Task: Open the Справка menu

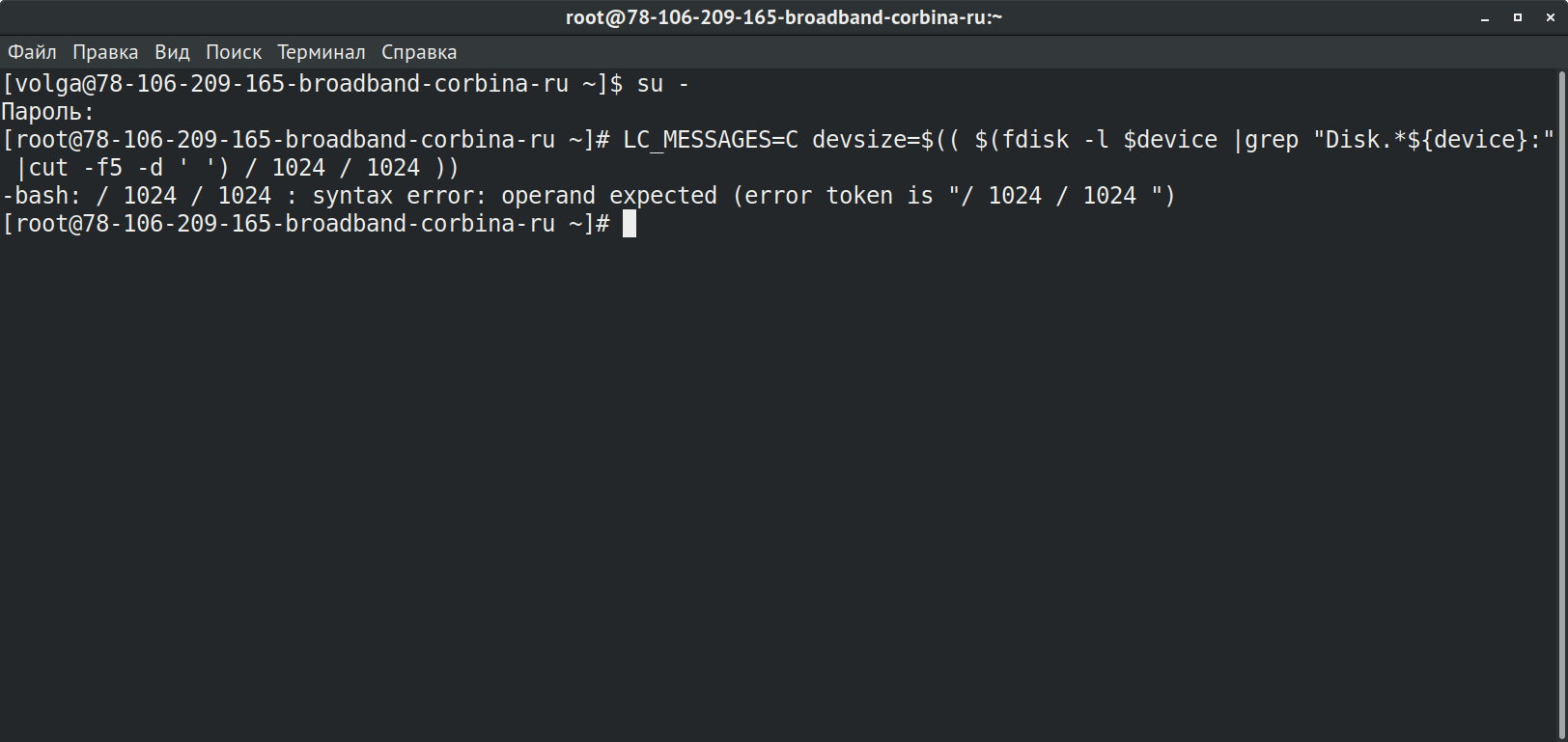Action: [x=419, y=52]
